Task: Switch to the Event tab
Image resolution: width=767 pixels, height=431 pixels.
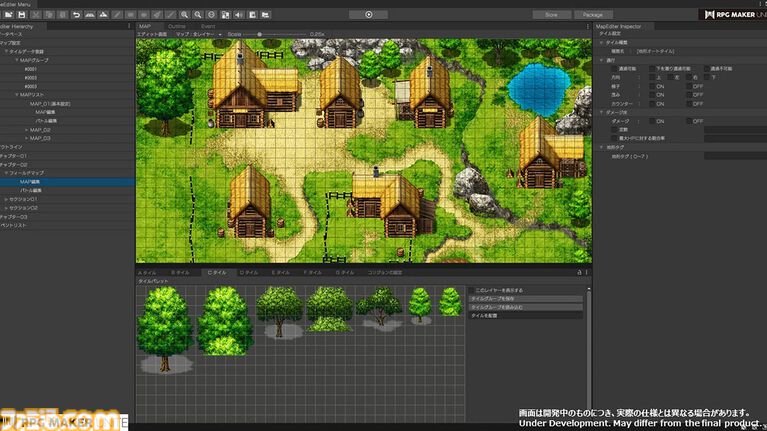Action: 208,26
